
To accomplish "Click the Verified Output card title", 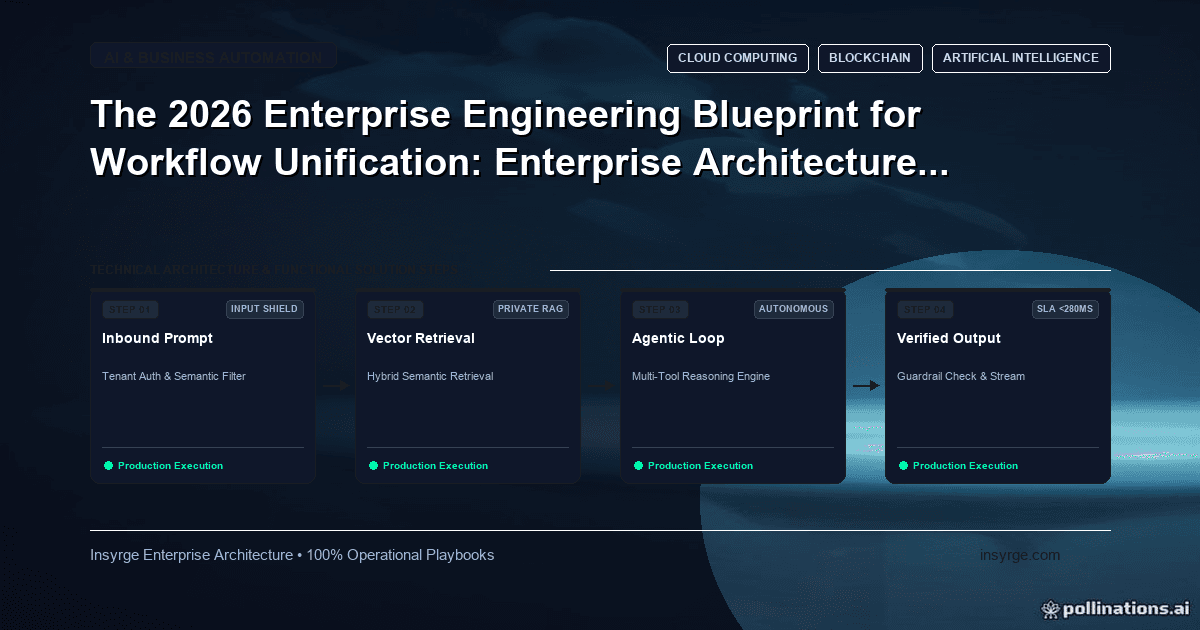I will click(949, 338).
